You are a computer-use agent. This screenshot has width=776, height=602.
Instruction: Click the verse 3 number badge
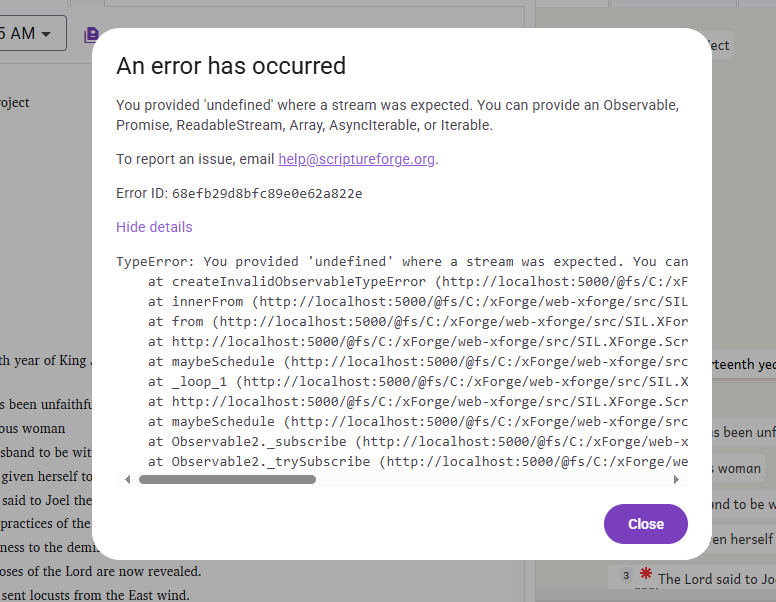click(625, 576)
